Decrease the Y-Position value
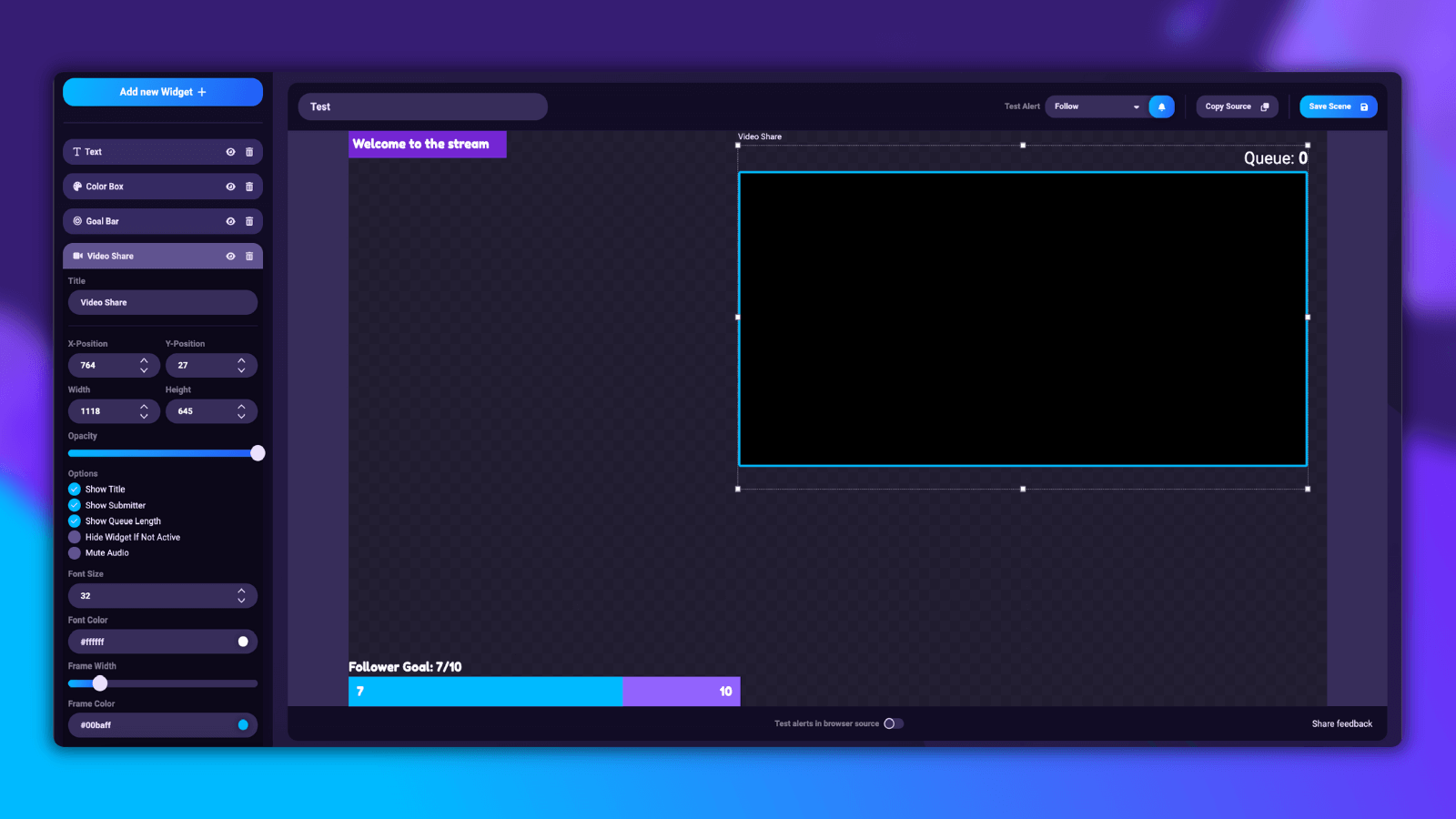The image size is (1456, 819). click(x=241, y=370)
